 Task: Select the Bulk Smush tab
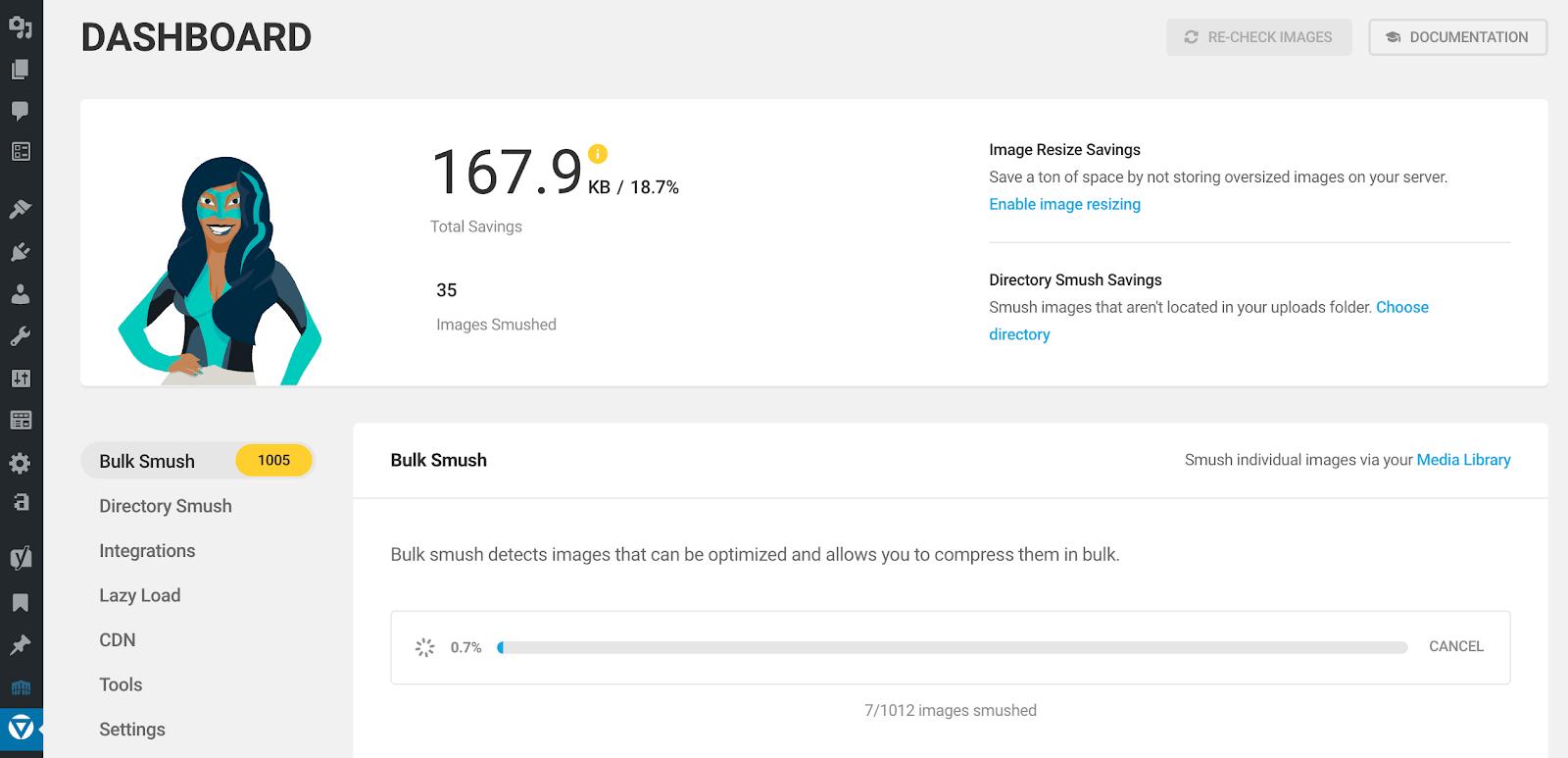tap(147, 461)
